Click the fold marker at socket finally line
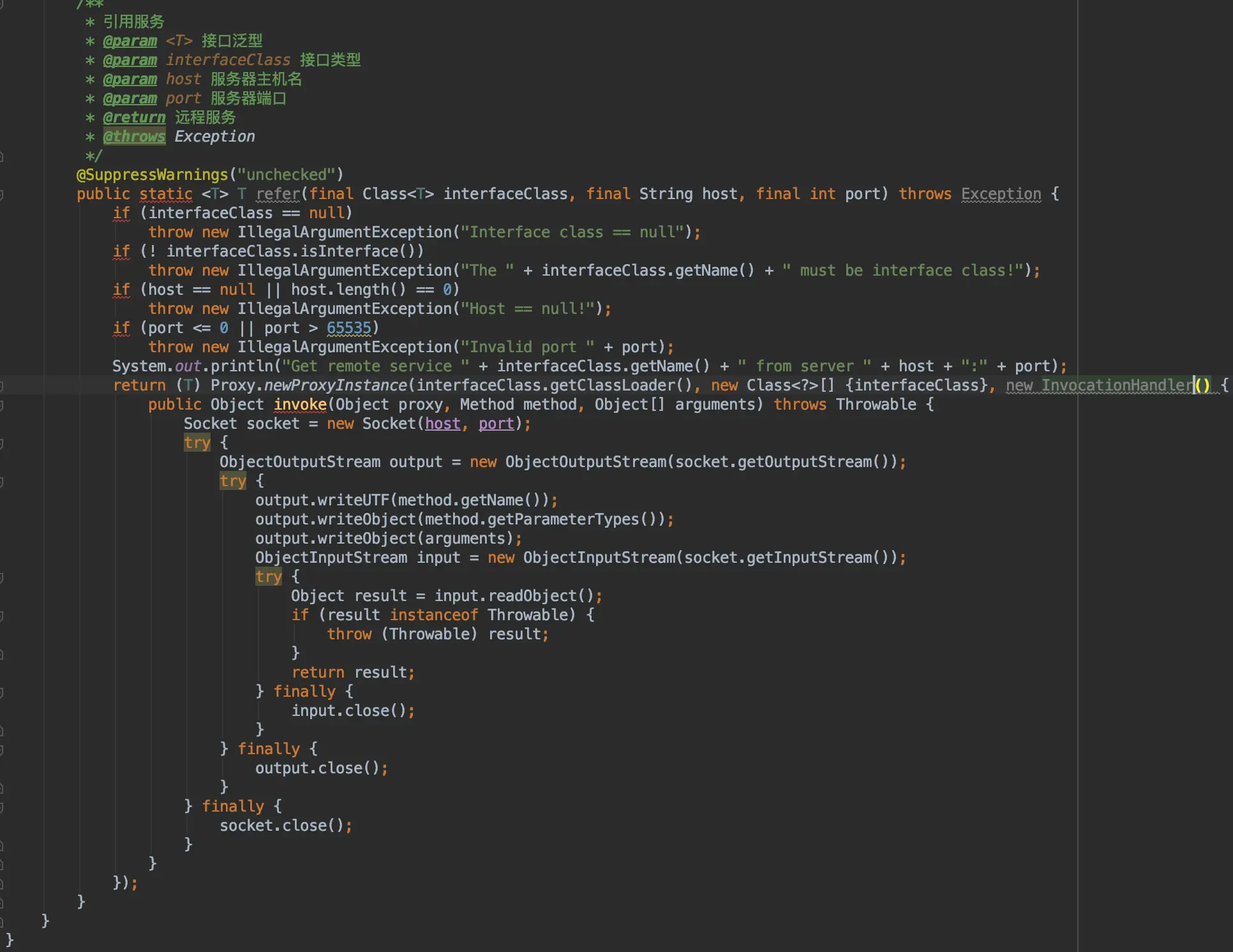The image size is (1233, 952). click(x=2, y=807)
